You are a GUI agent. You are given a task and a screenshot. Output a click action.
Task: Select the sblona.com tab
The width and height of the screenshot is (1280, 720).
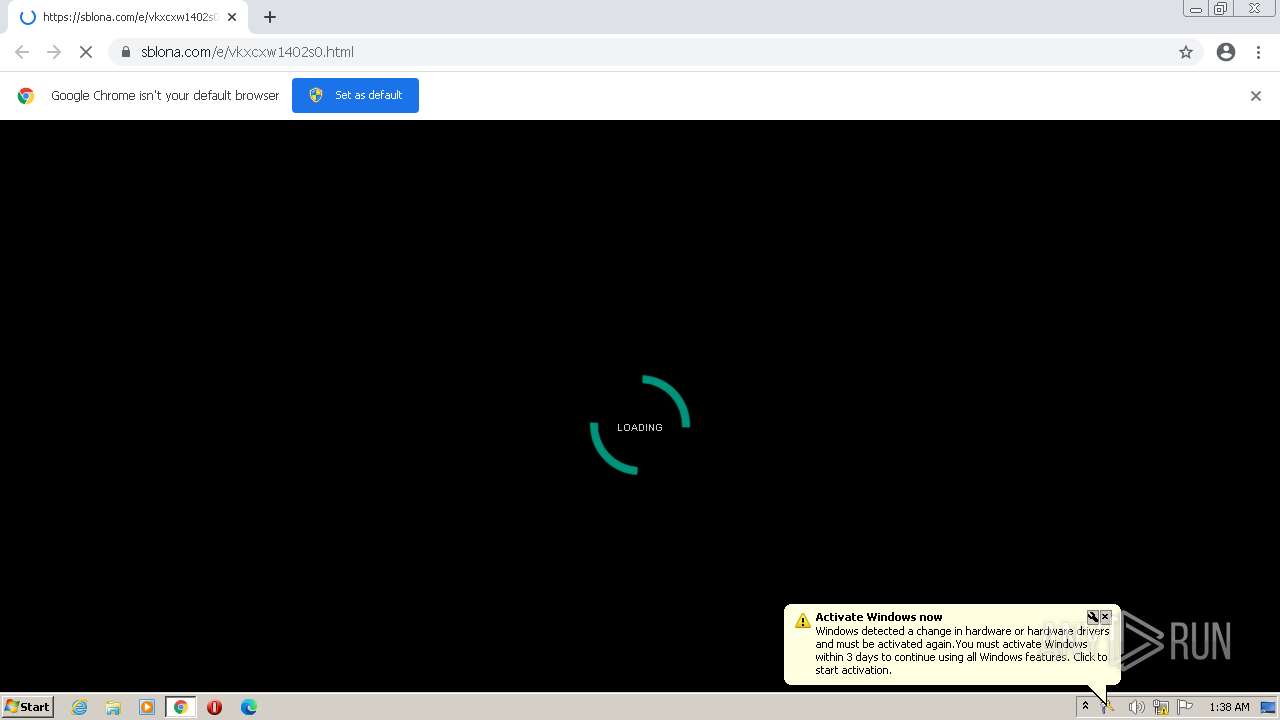(x=128, y=17)
